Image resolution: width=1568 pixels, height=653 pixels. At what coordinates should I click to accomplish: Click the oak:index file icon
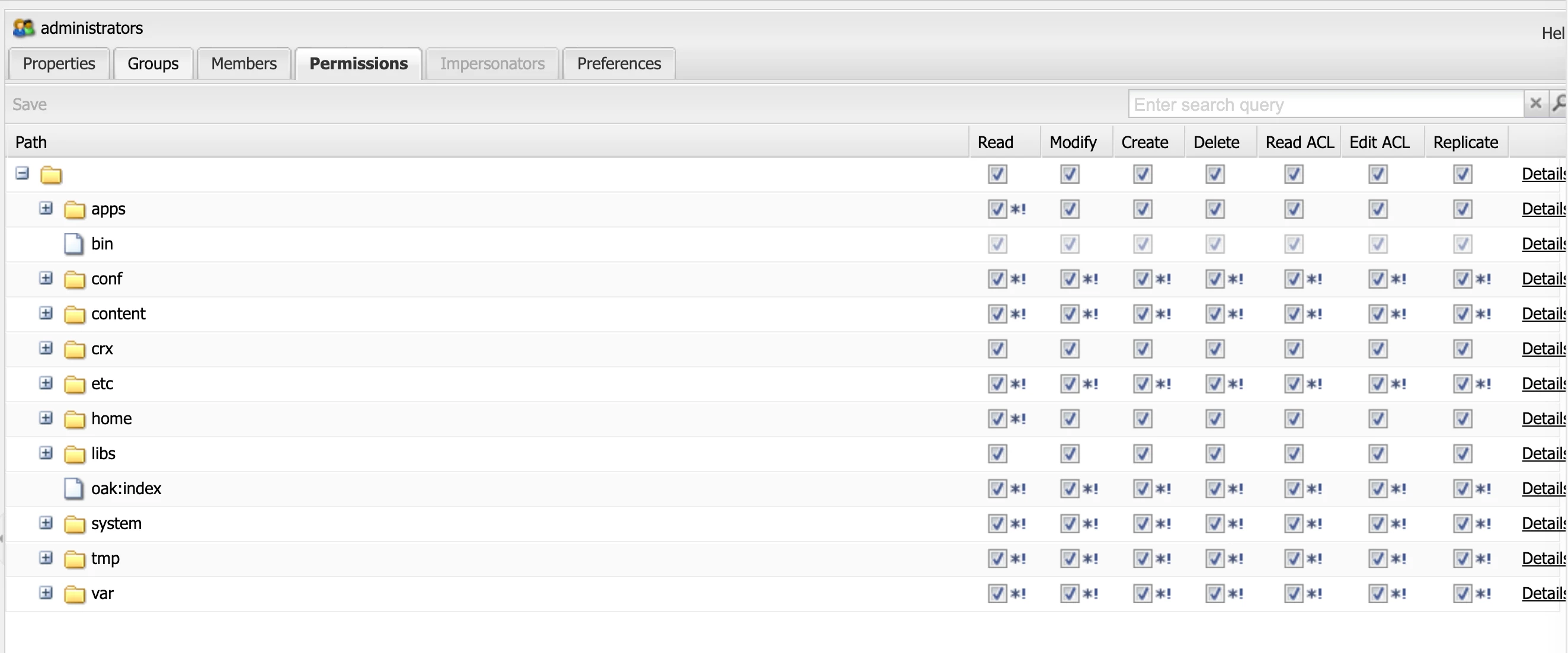click(73, 489)
